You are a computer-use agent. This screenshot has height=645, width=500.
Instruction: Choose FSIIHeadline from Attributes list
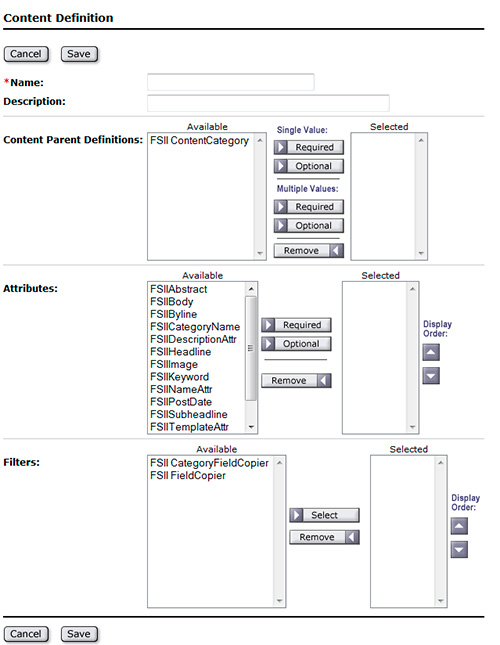pos(181,352)
